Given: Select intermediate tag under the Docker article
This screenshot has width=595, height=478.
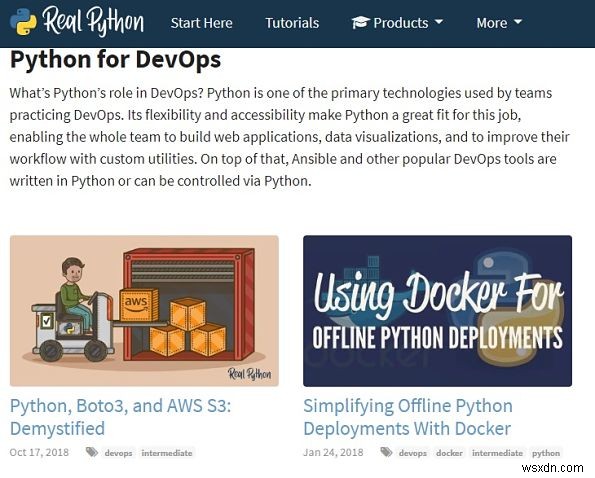Looking at the screenshot, I should 497,453.
